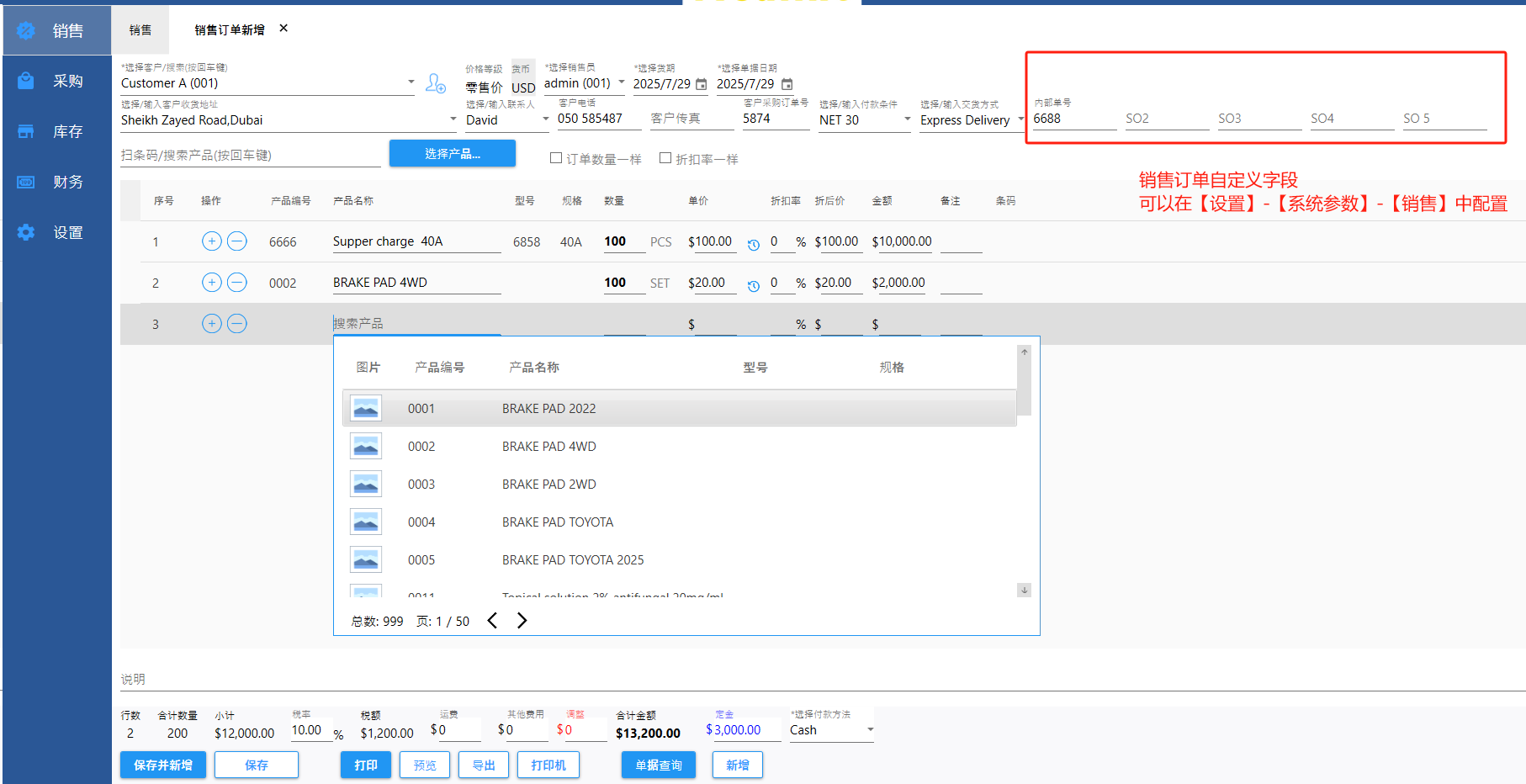Open the document date calendar picker
1526x784 pixels.
click(787, 84)
